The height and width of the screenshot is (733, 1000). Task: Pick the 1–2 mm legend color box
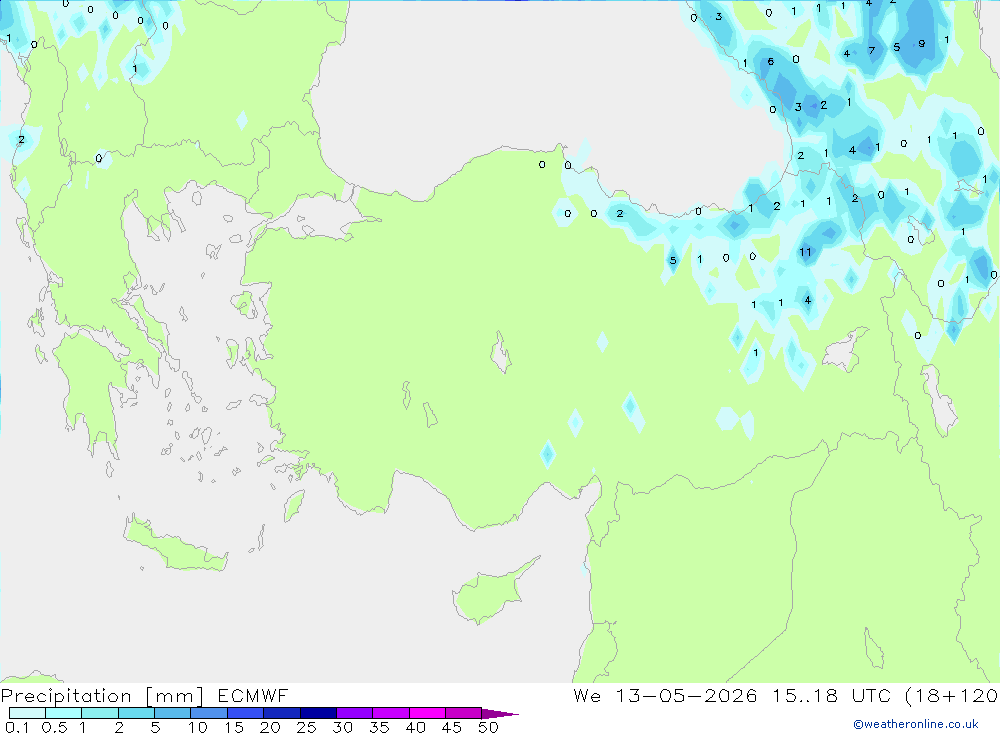point(99,713)
